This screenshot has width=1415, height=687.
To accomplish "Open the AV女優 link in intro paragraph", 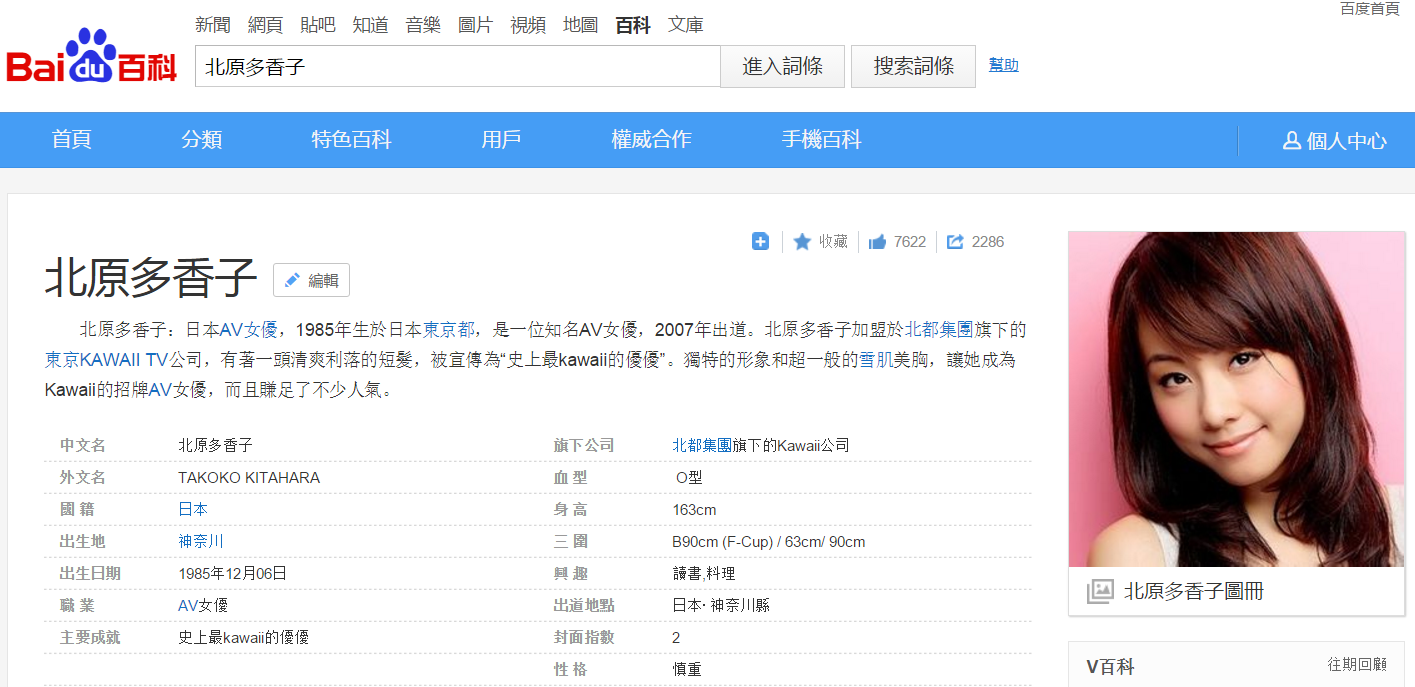I will pos(248,329).
